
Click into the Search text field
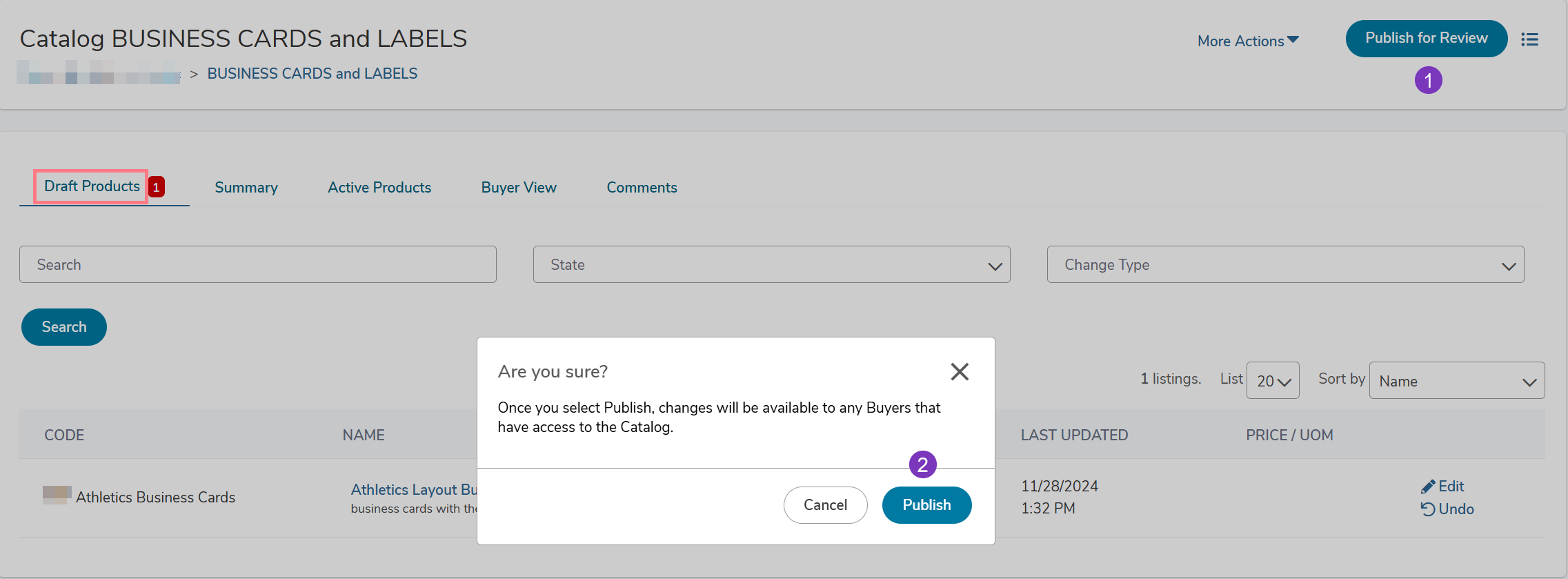click(x=257, y=264)
